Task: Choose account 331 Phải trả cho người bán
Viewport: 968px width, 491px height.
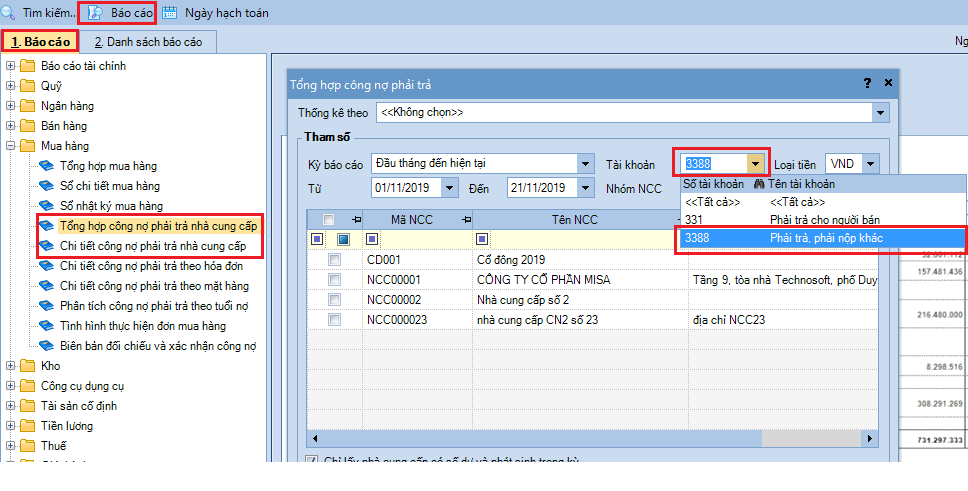Action: point(822,220)
